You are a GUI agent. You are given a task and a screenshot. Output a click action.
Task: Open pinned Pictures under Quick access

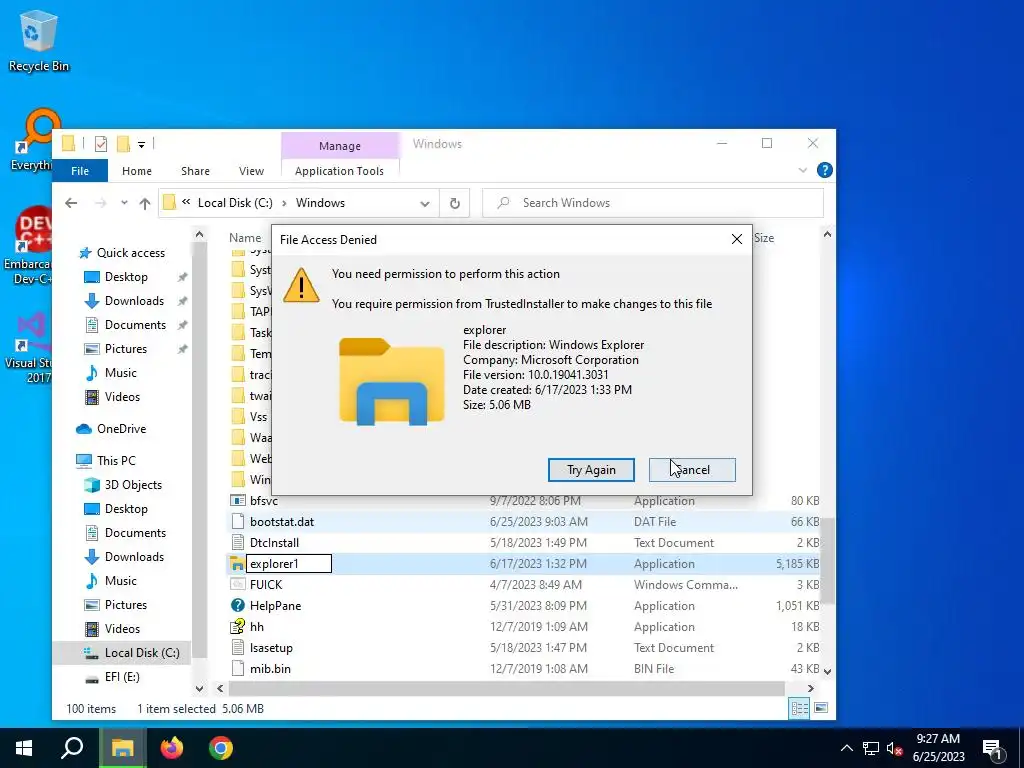125,349
